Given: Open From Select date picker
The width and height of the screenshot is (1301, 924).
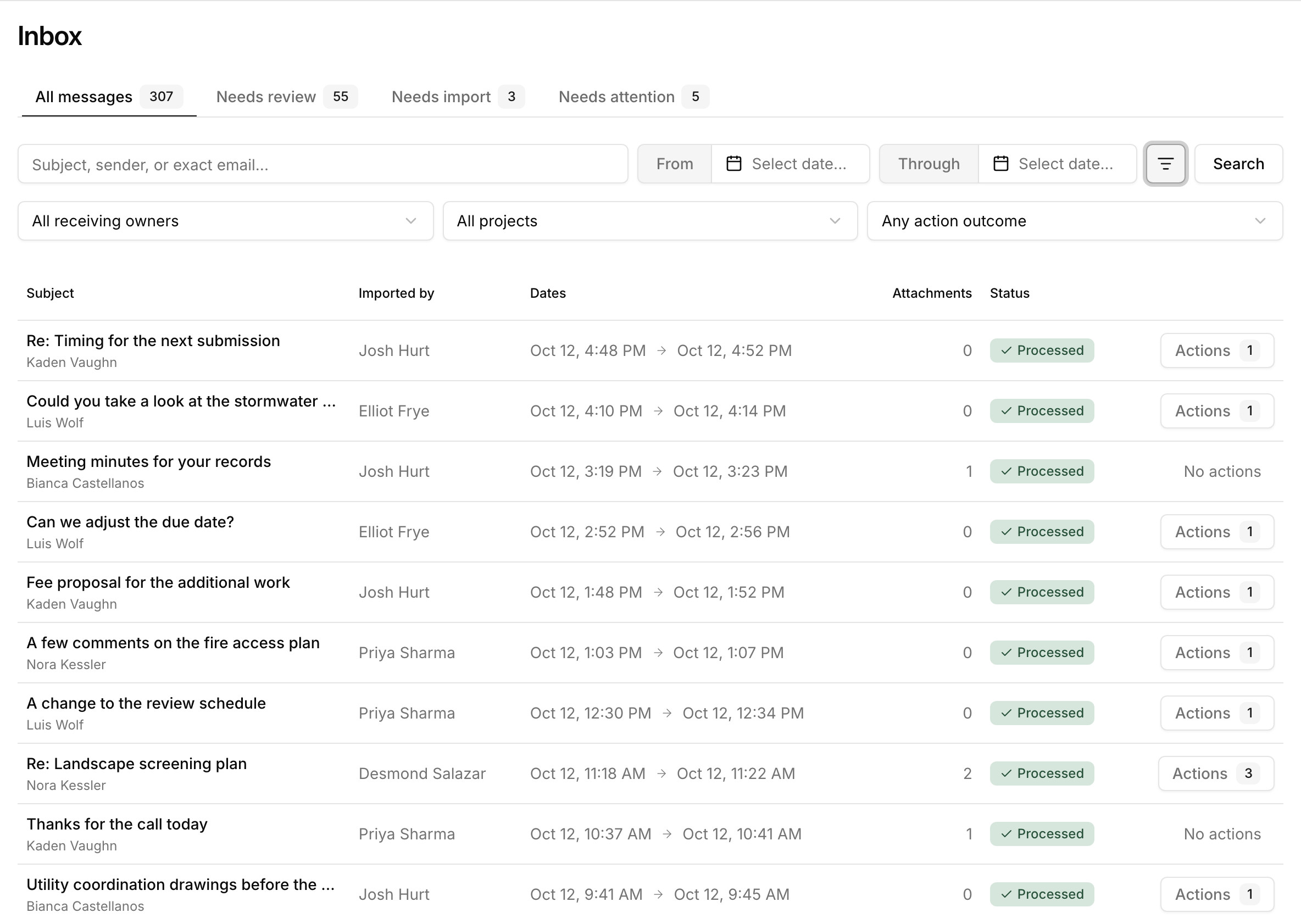Looking at the screenshot, I should (x=790, y=164).
